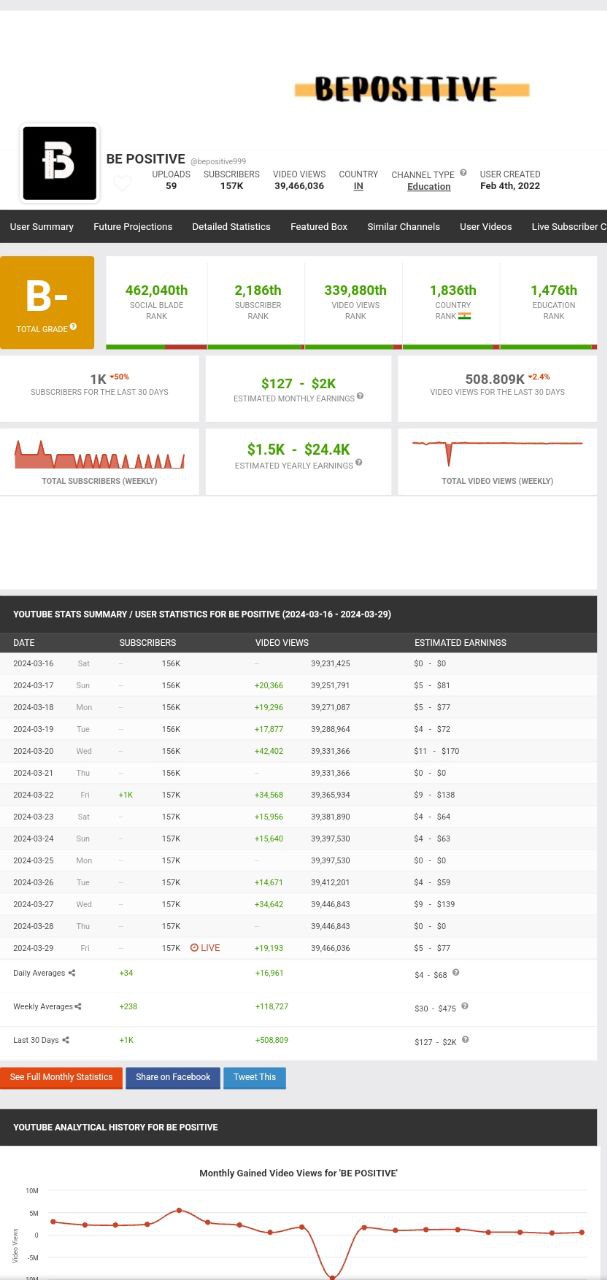Click the Tweet This button
607x1280 pixels.
tap(255, 1077)
